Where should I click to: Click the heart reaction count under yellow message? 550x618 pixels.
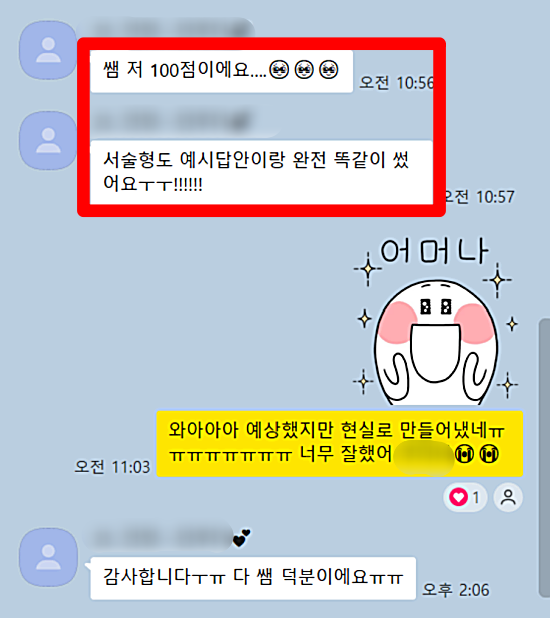coord(465,497)
